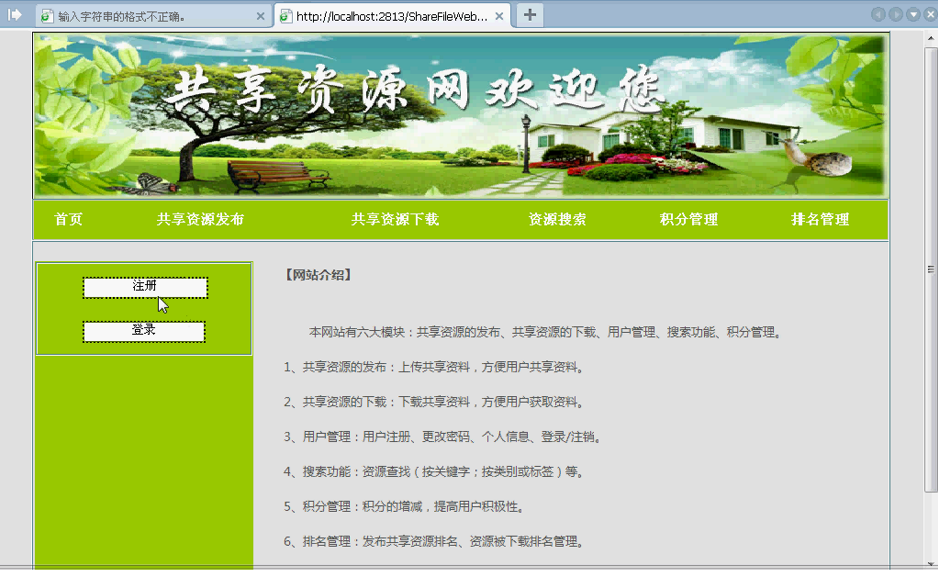The image size is (938, 570).
Task: Click the 共享资源网欢迎您 banner image
Action: 461,115
